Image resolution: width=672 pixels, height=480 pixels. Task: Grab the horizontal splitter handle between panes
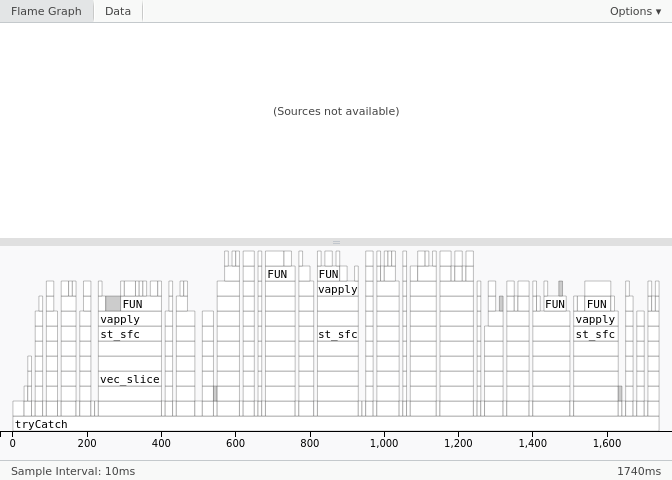pyautogui.click(x=336, y=242)
